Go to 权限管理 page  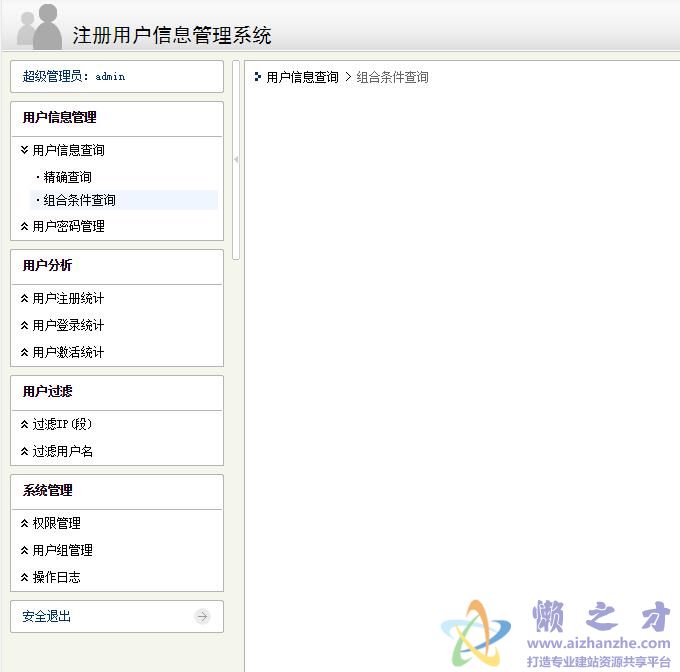pos(56,523)
